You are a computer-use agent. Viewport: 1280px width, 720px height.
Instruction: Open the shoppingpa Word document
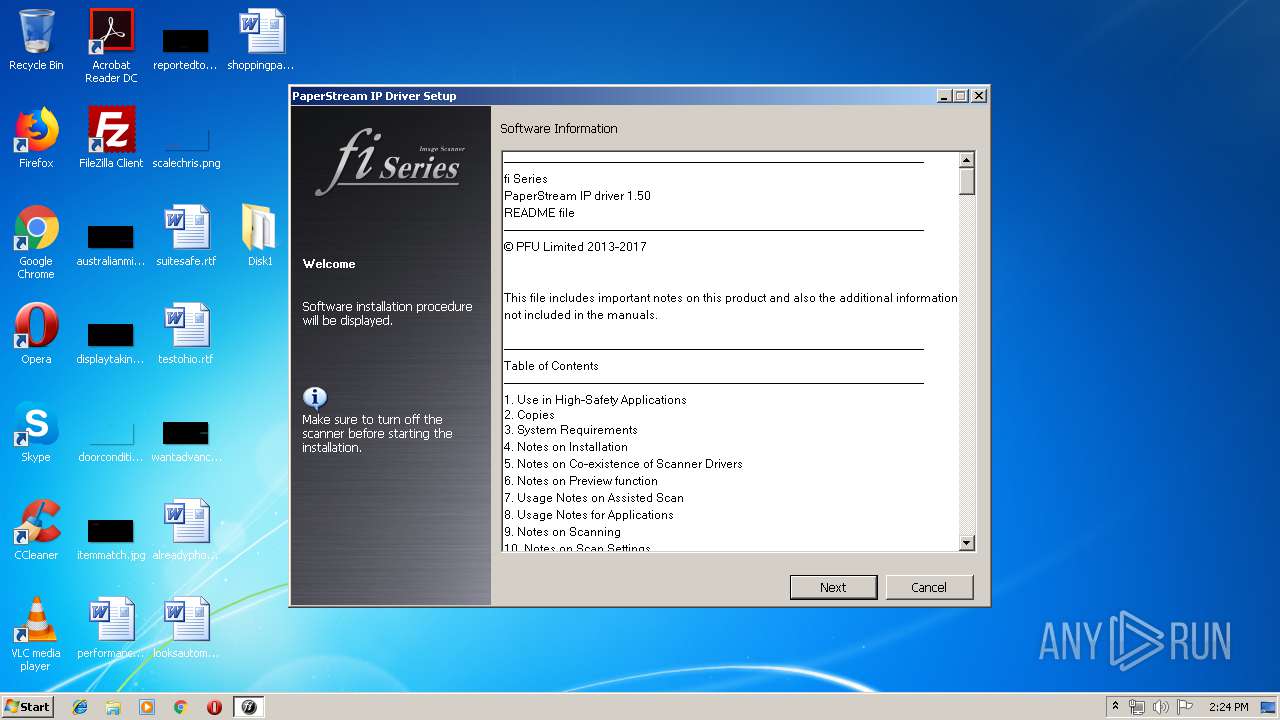(260, 40)
